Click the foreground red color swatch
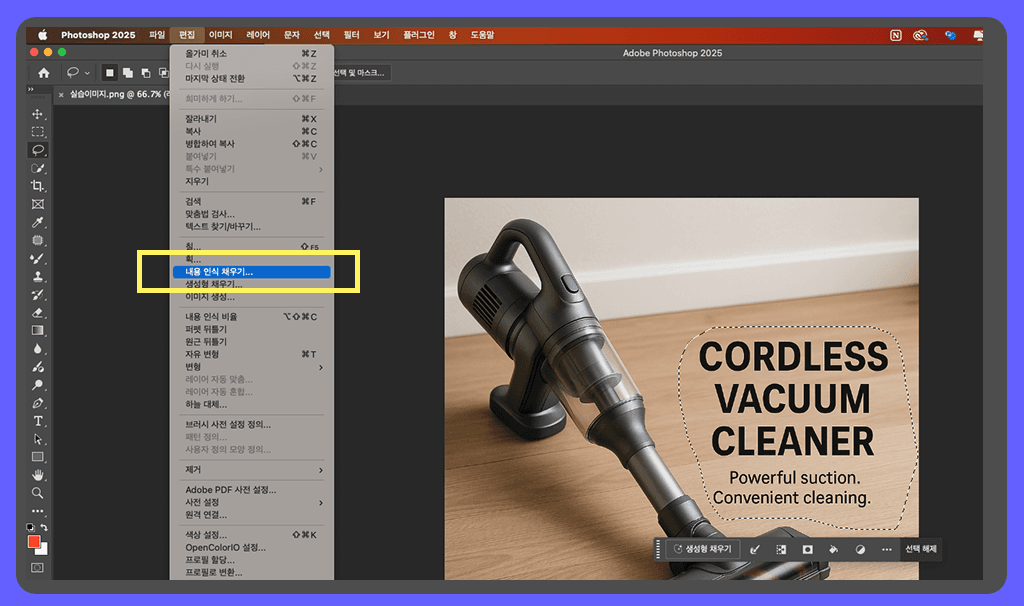Viewport: 1024px width, 606px height. tap(33, 541)
